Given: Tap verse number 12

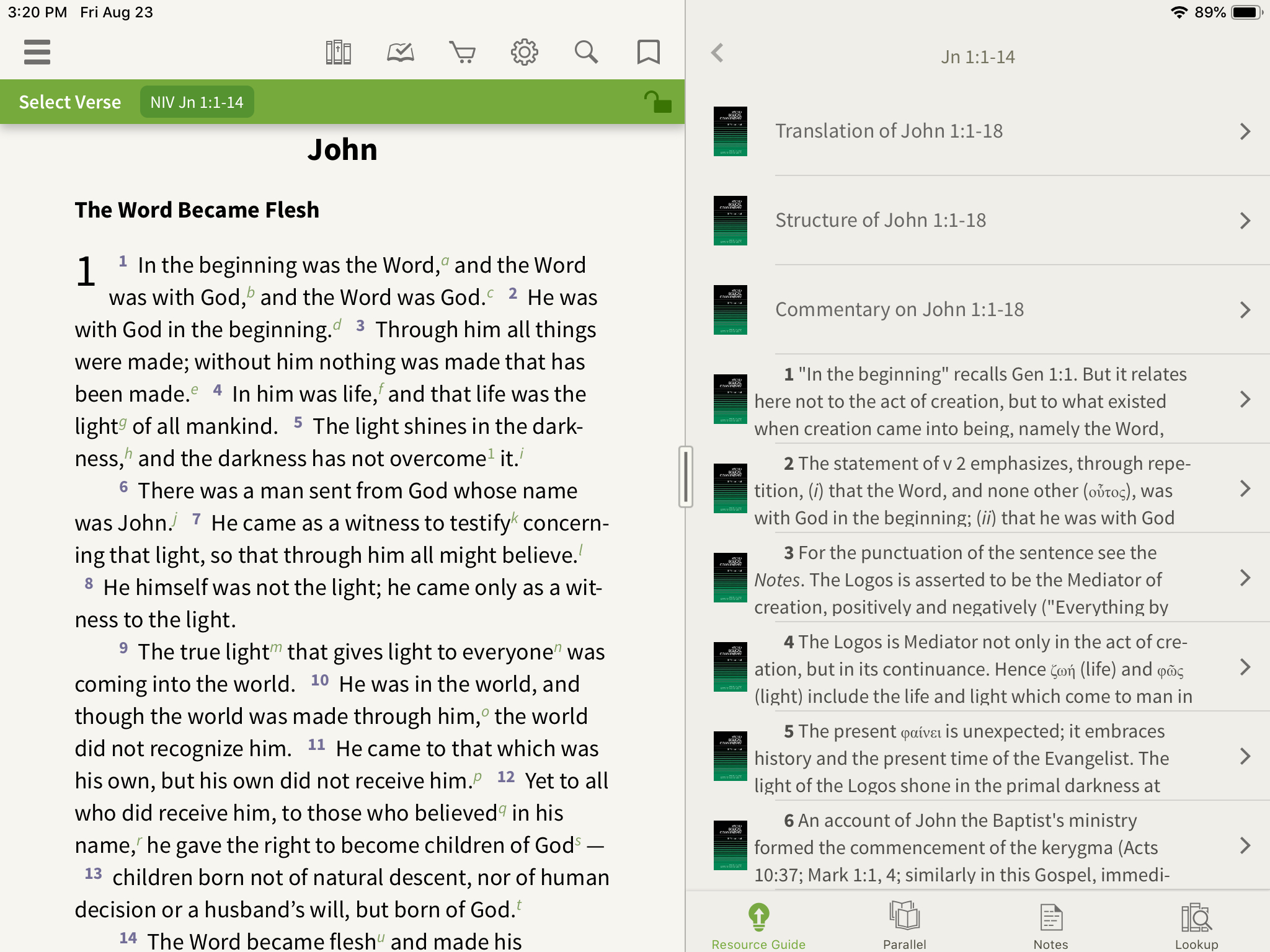Looking at the screenshot, I should tap(506, 777).
